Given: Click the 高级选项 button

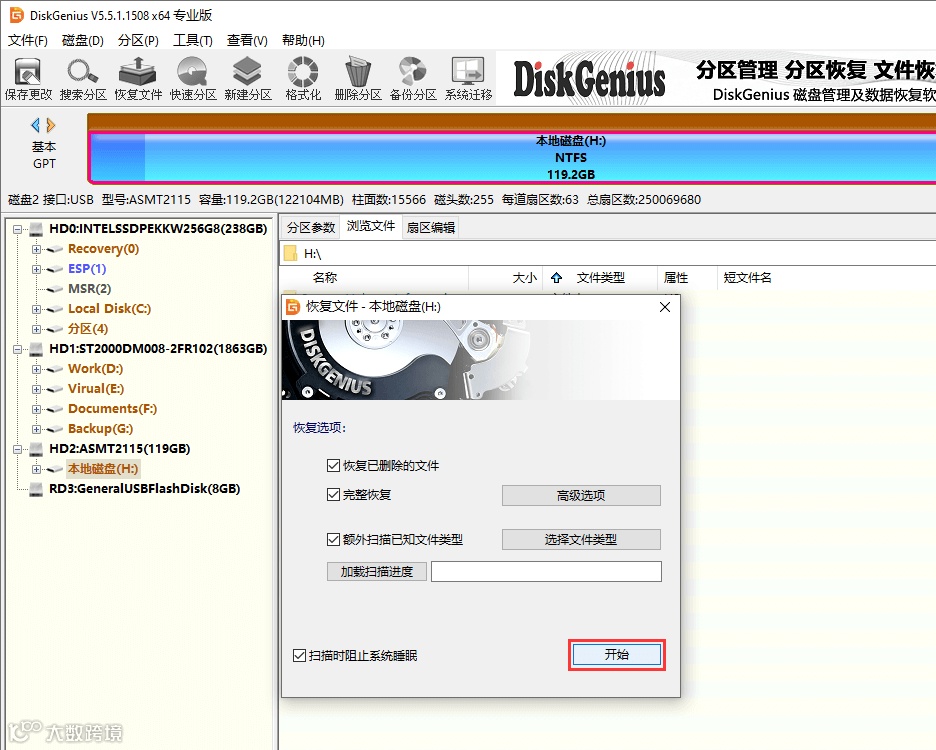Looking at the screenshot, I should [581, 496].
